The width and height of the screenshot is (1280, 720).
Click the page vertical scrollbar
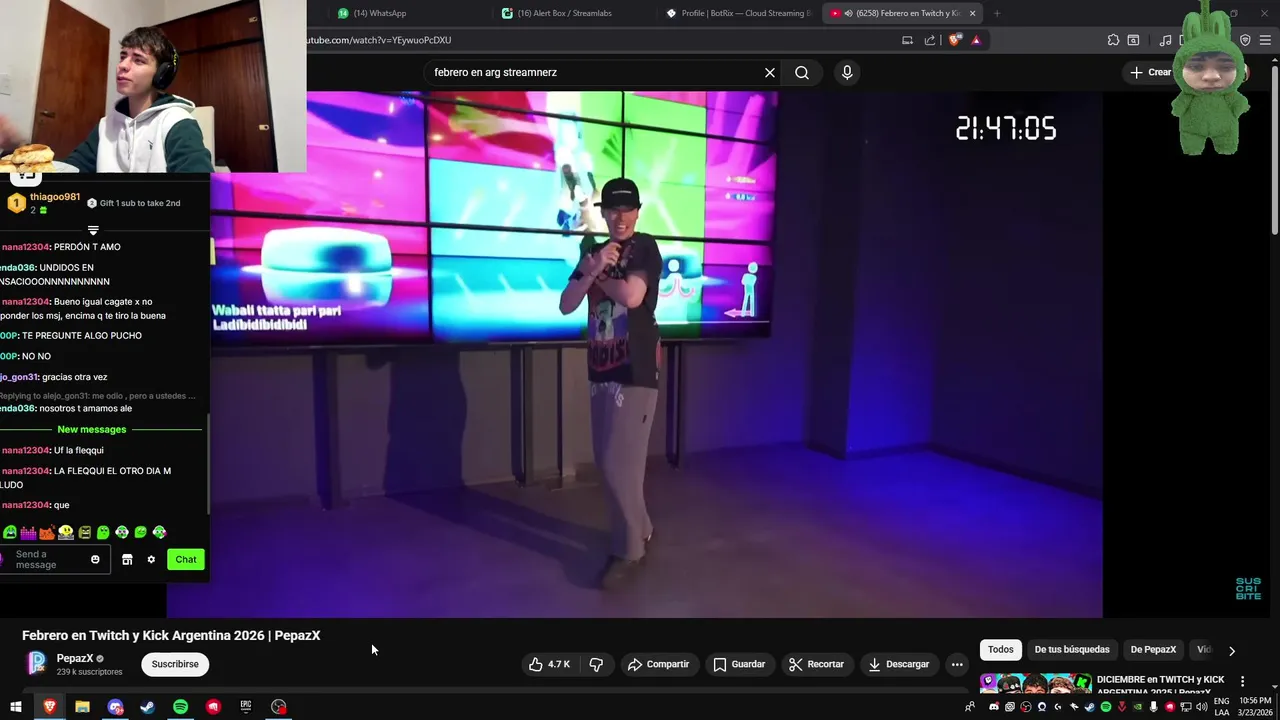tap(1274, 150)
